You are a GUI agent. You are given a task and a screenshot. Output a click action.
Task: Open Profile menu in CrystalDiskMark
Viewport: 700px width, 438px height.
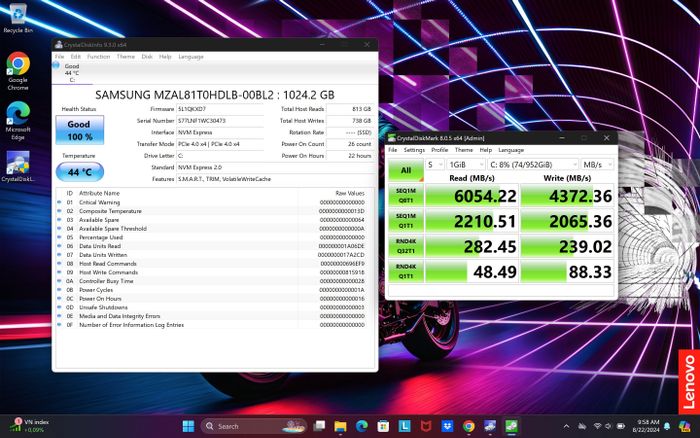coord(439,150)
